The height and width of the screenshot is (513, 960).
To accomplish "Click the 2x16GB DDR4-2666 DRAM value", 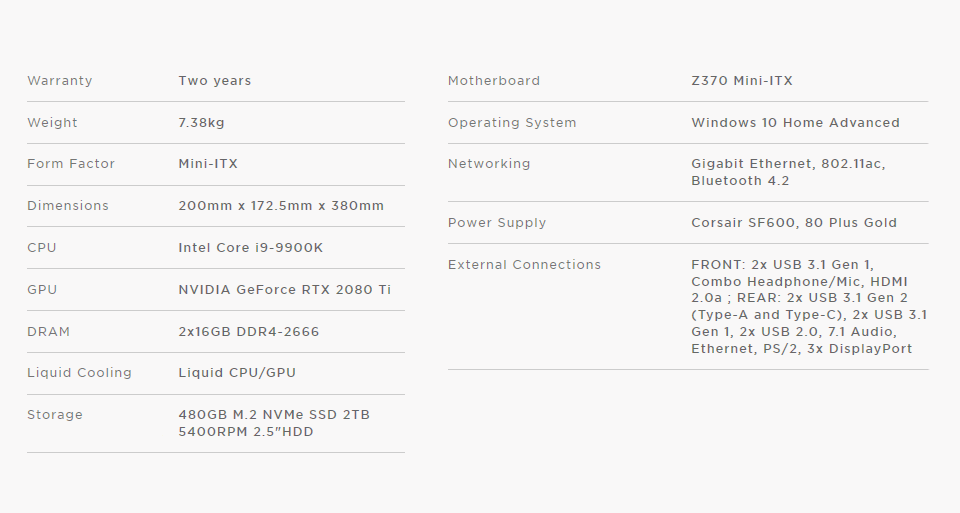I will pos(249,332).
